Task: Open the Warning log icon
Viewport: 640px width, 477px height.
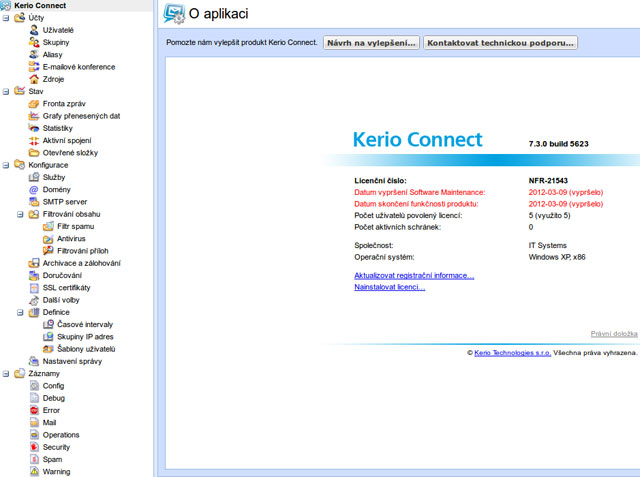Action: click(34, 471)
